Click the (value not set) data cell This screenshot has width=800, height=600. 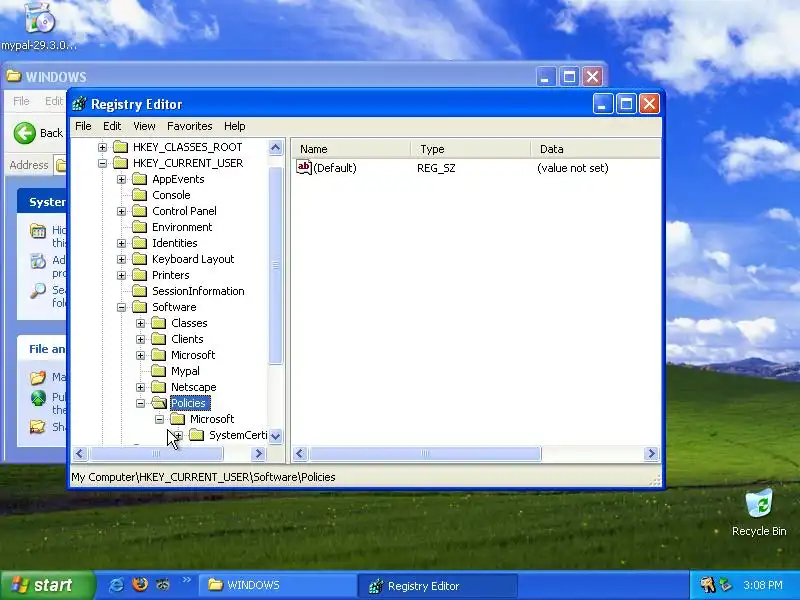click(x=572, y=168)
